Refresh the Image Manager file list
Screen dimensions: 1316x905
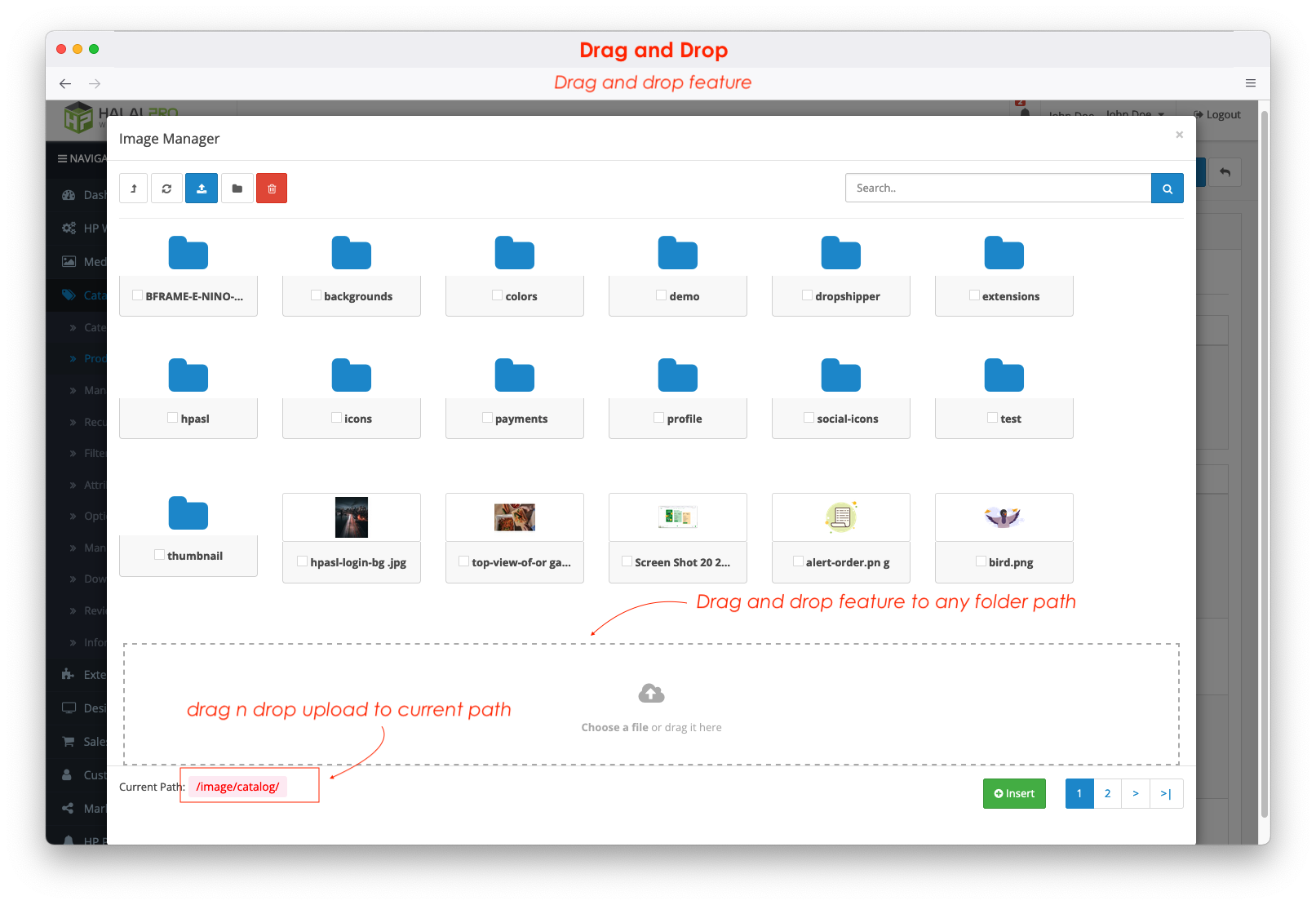point(166,188)
